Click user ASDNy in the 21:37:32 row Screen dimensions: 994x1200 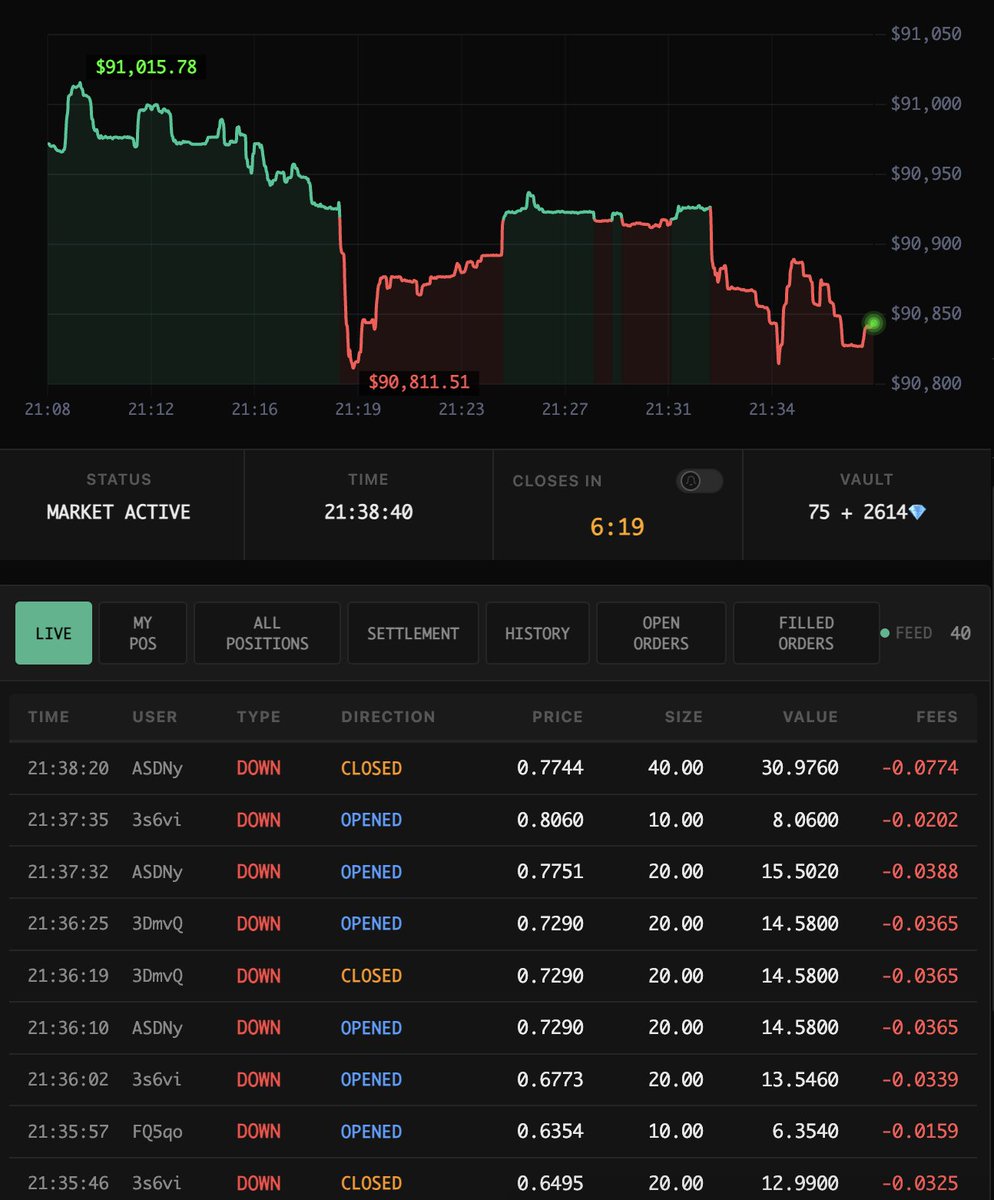tap(158, 872)
